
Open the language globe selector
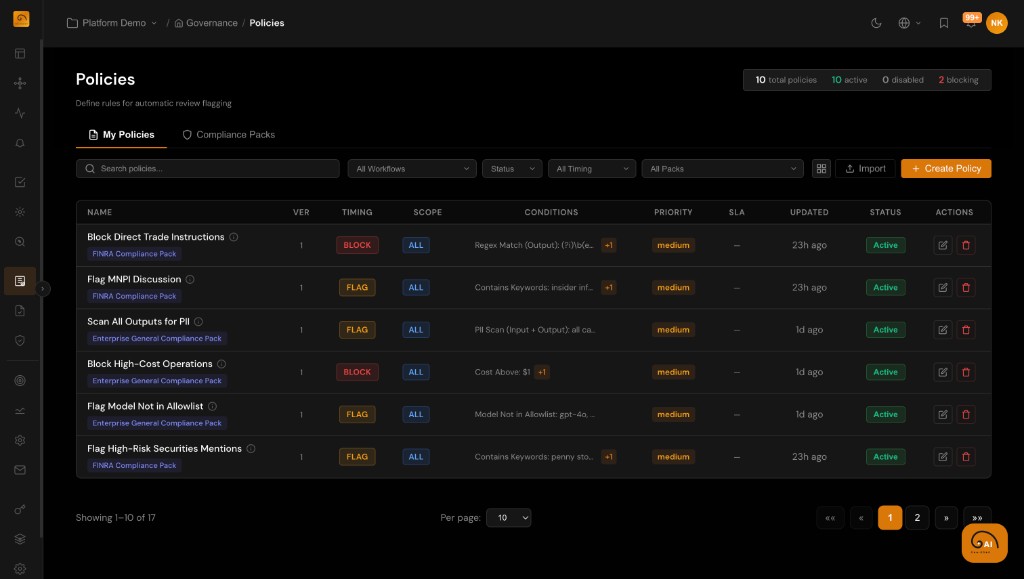point(909,23)
